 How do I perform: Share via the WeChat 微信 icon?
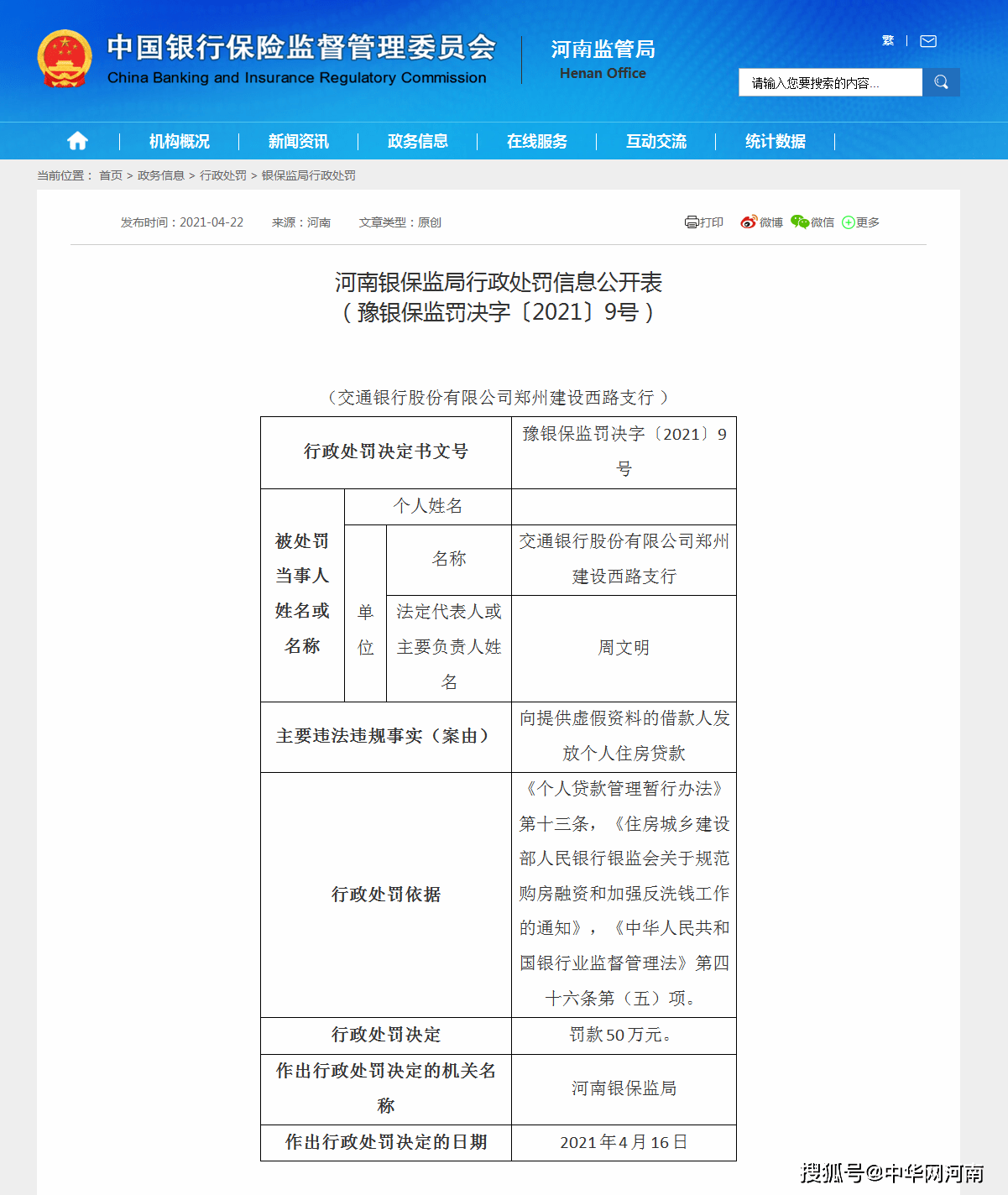click(800, 222)
